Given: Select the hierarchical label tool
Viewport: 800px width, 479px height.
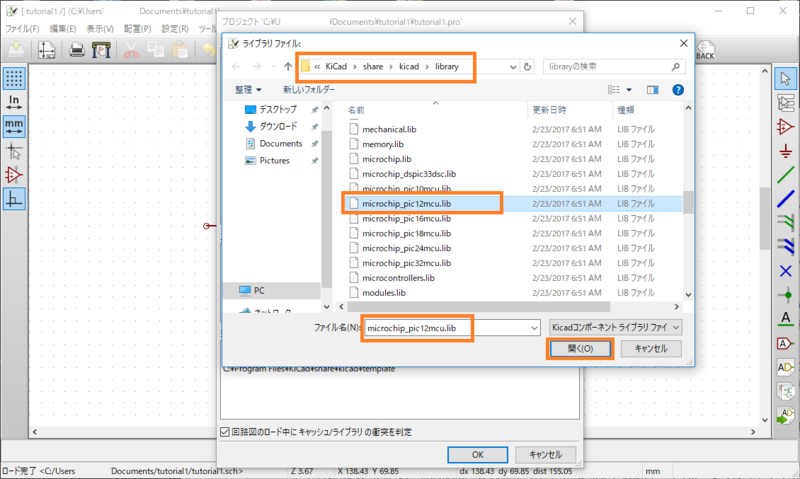Looking at the screenshot, I should [x=785, y=367].
